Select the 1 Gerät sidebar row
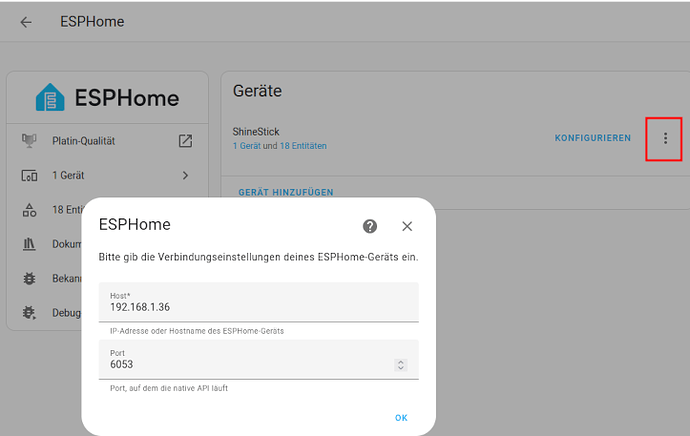Screen dimensions: 690x436 107,176
